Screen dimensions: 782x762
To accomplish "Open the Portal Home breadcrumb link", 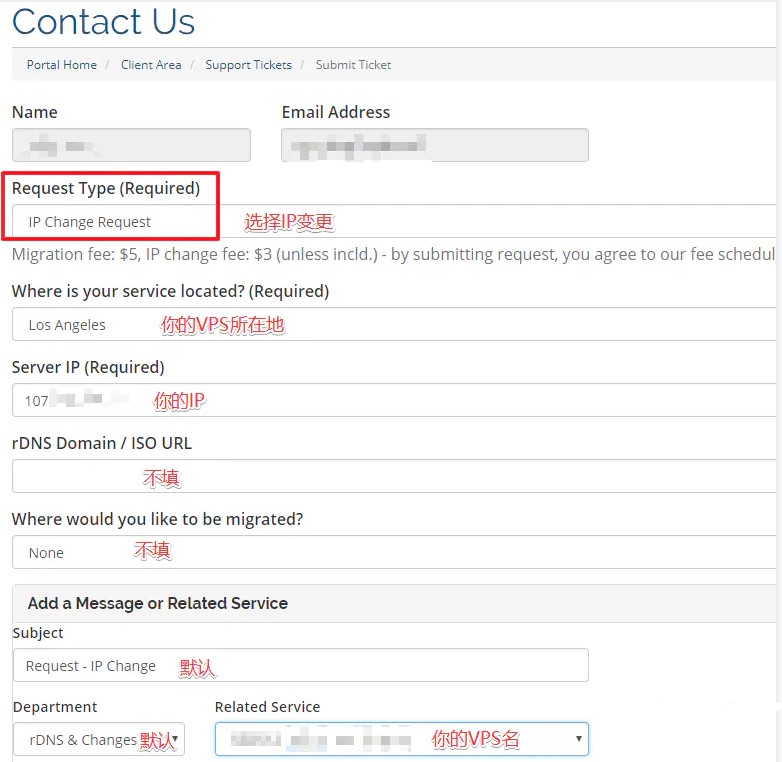I will (x=62, y=65).
